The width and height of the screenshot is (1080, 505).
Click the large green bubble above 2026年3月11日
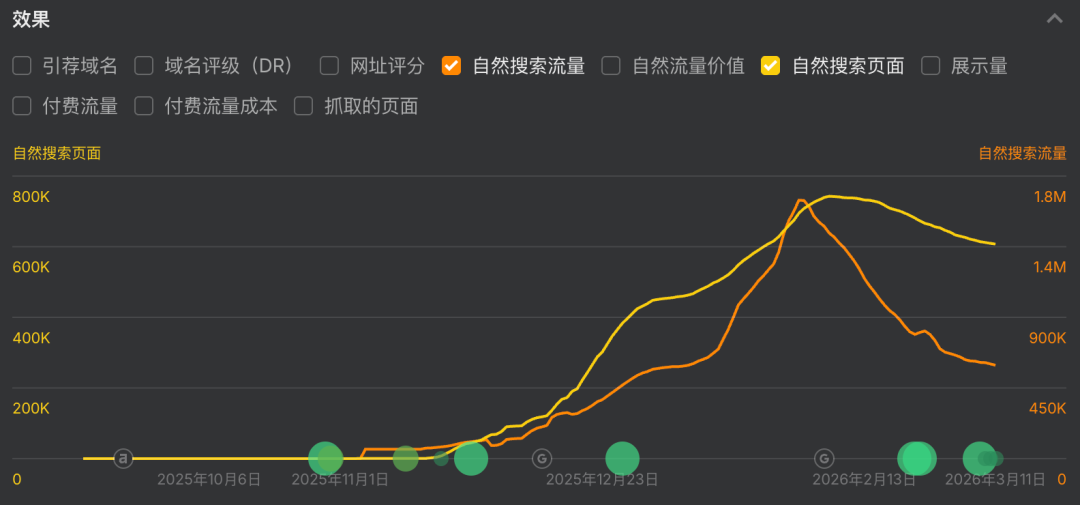click(x=979, y=458)
